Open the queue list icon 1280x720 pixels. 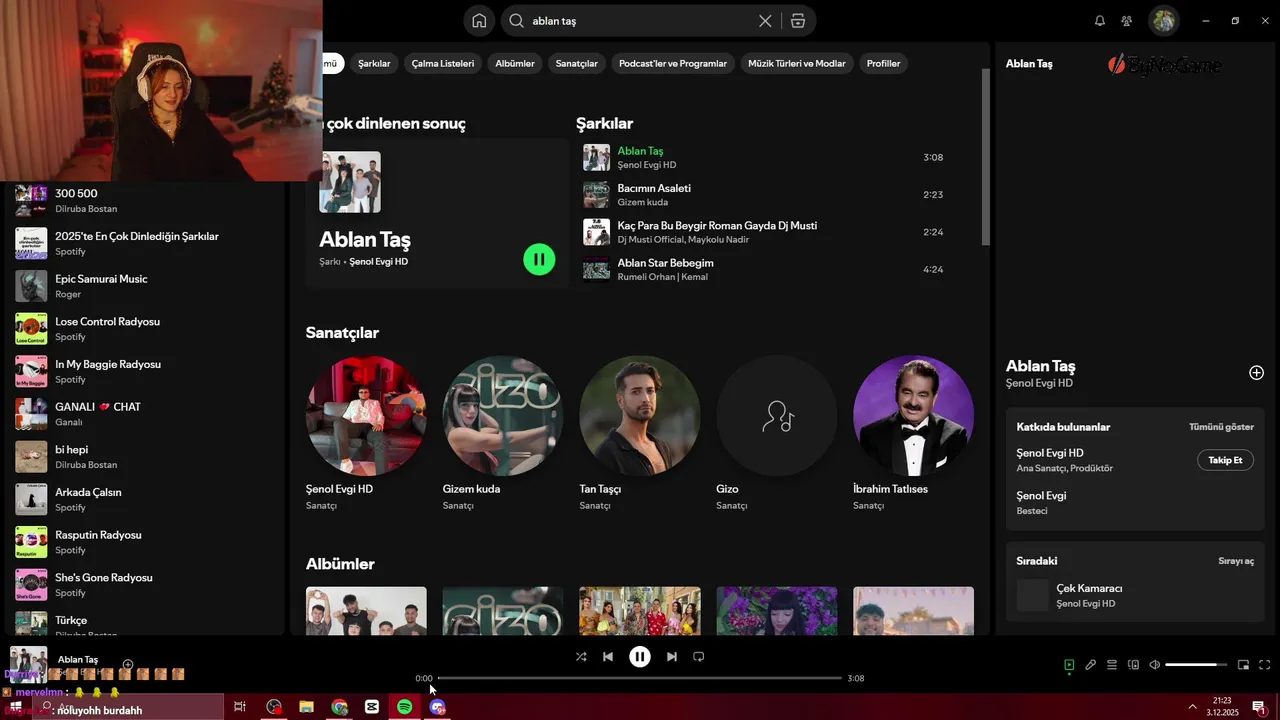1112,665
